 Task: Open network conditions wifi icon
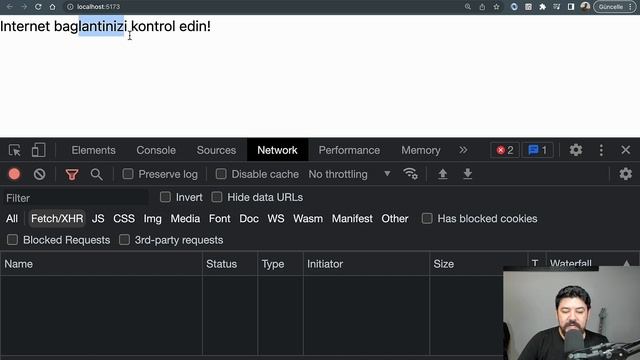410,174
